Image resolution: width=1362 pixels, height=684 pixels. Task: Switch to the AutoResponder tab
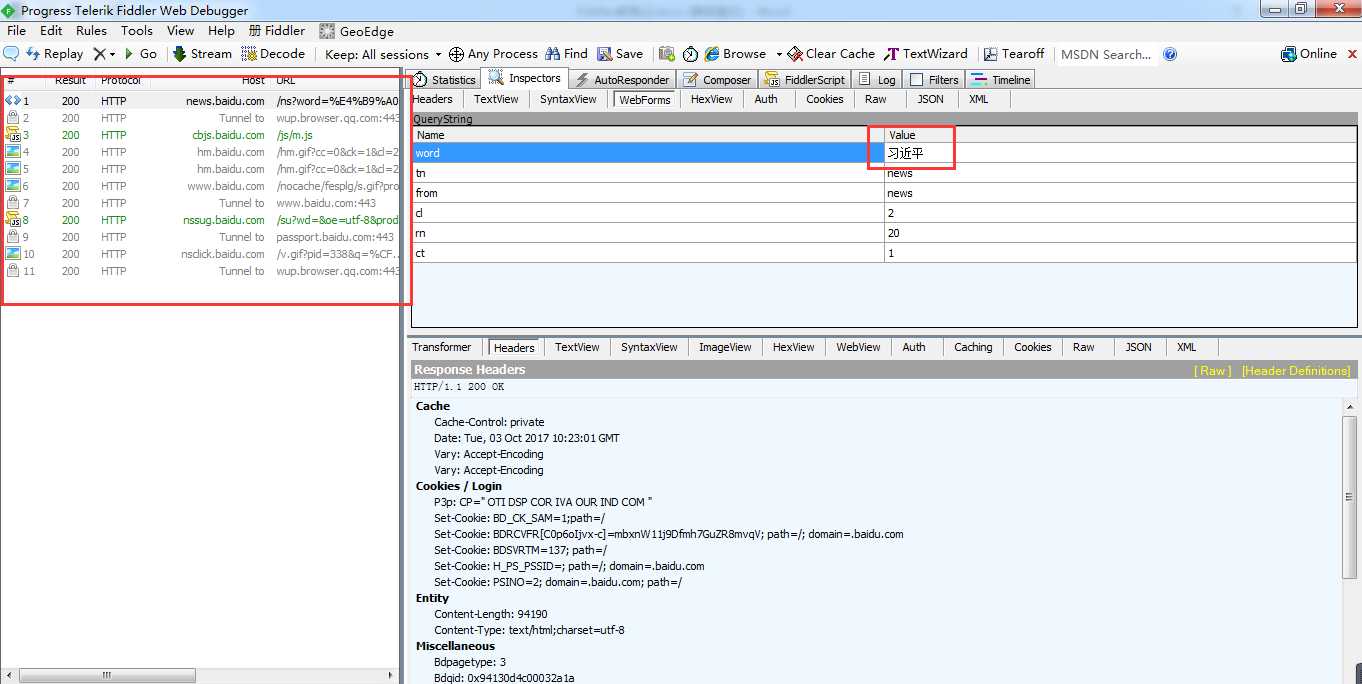(x=621, y=79)
